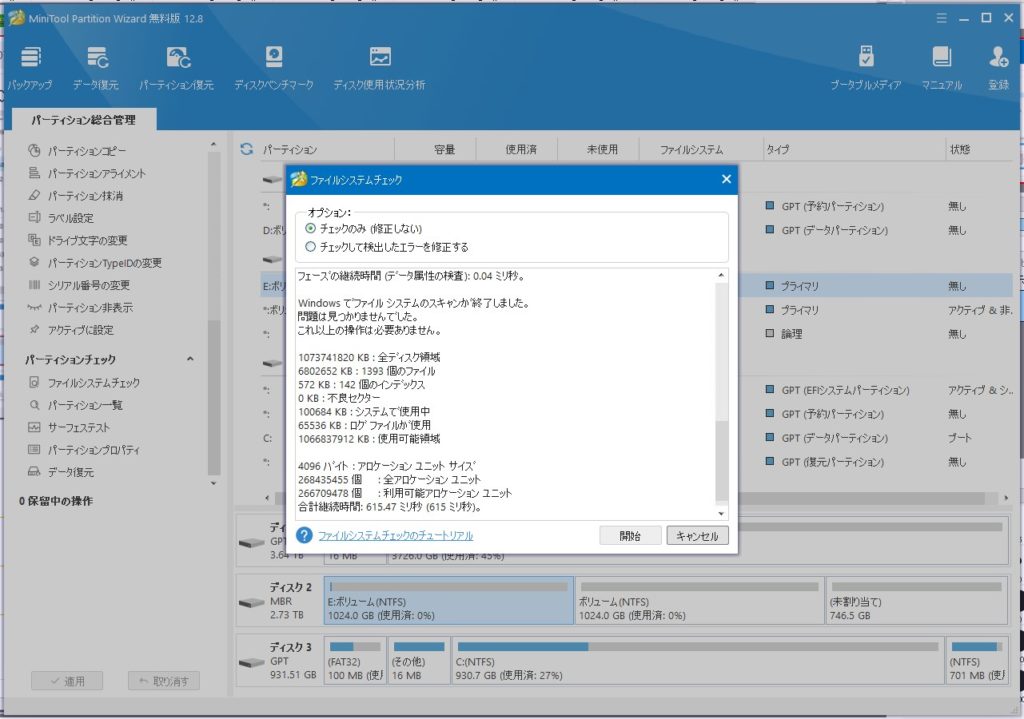The image size is (1024, 719).
Task: Click the キャンセル button in the dialog
Action: click(697, 536)
